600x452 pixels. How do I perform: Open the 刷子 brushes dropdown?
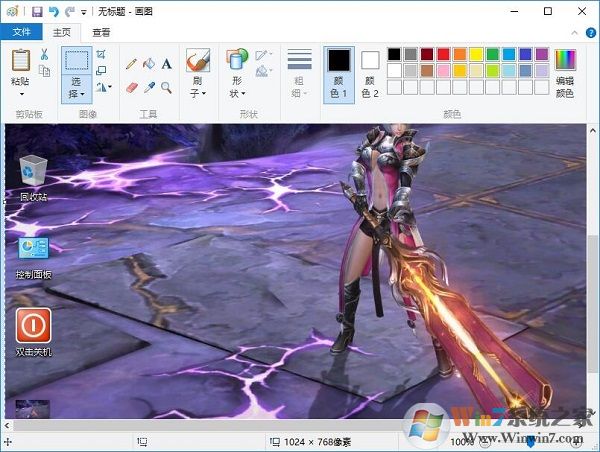[x=197, y=87]
